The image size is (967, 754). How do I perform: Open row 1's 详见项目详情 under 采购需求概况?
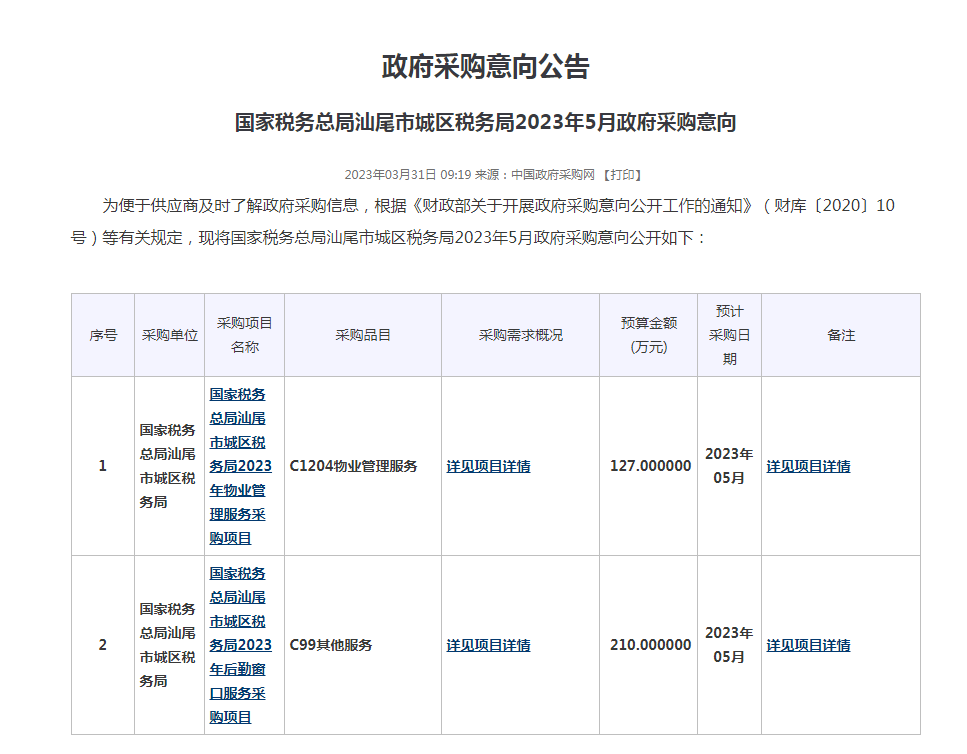click(x=488, y=466)
